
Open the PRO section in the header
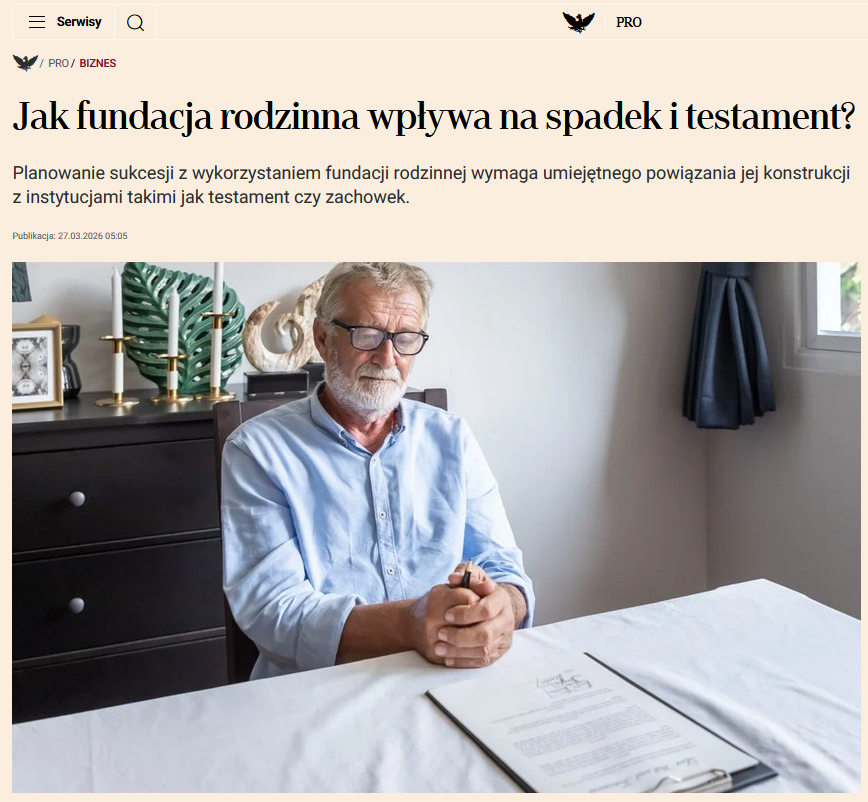click(x=629, y=22)
